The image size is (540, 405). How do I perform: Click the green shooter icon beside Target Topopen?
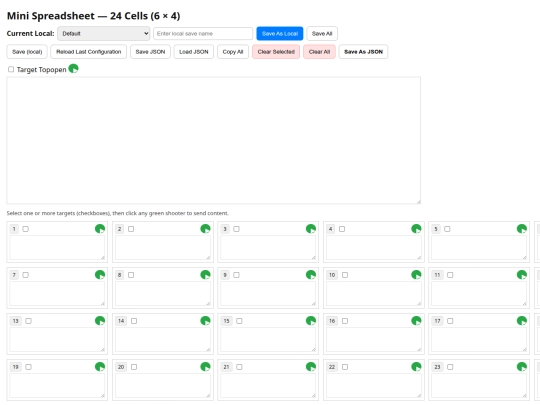[x=73, y=69]
